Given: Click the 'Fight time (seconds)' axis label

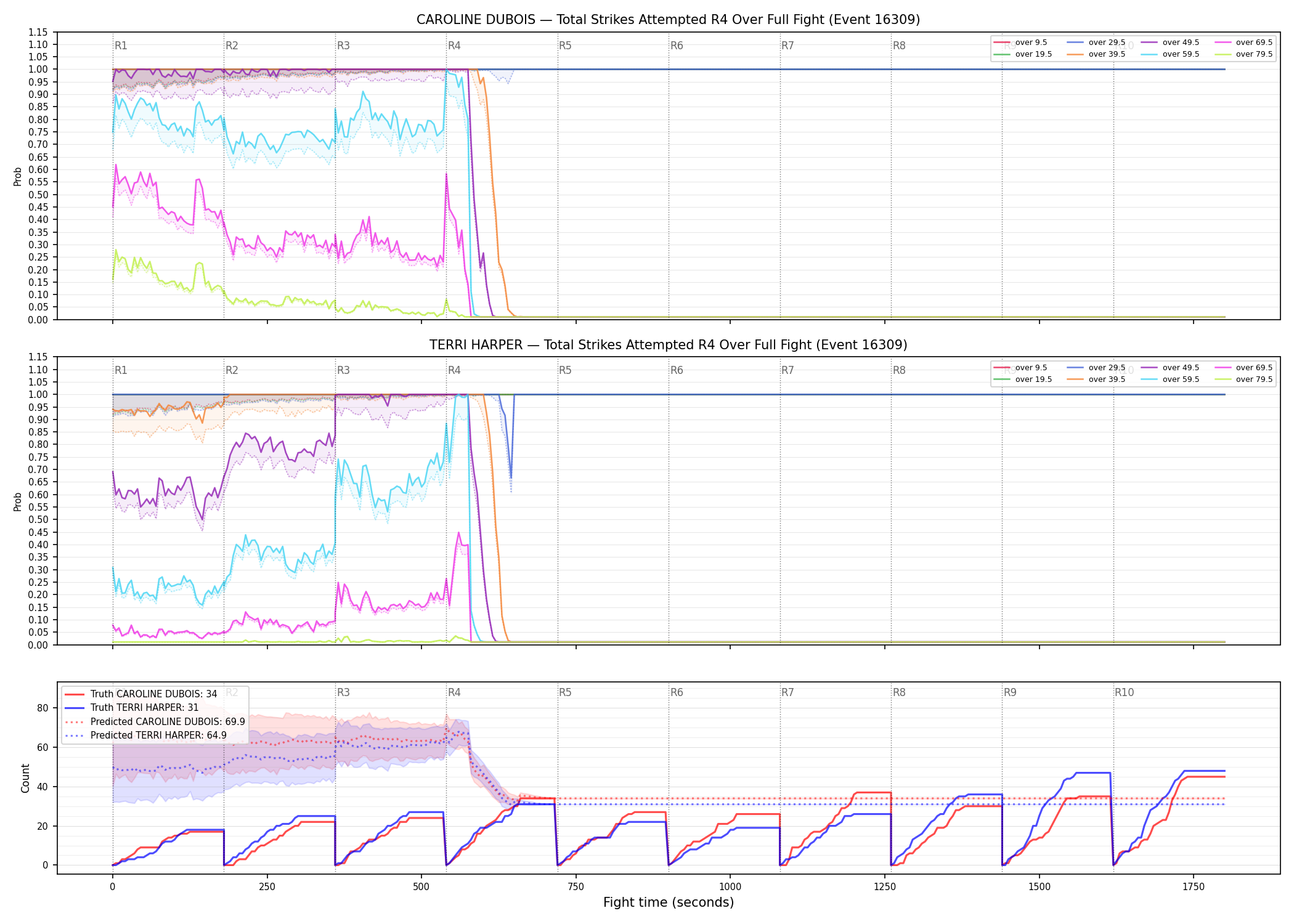Looking at the screenshot, I should (669, 902).
